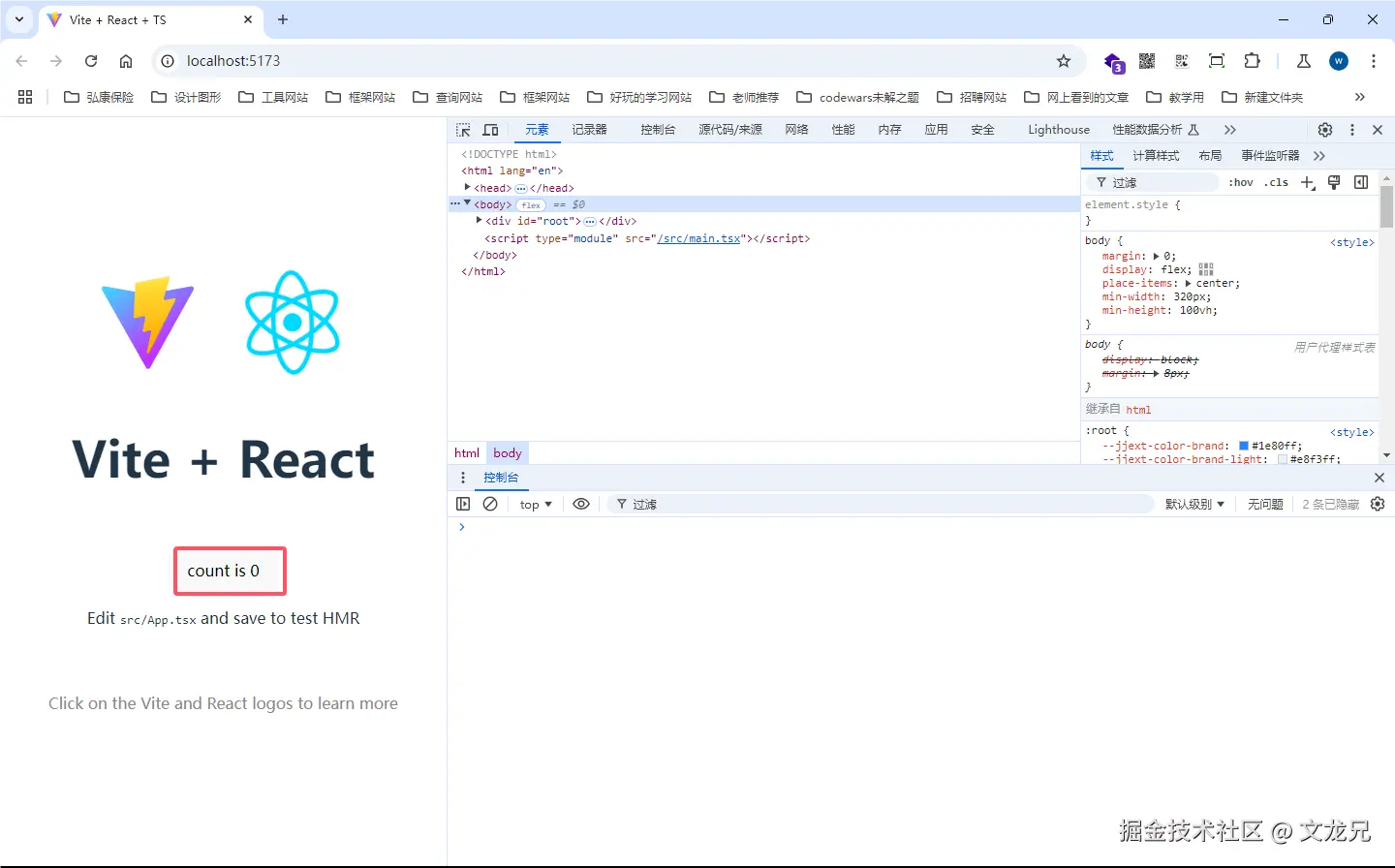Expand the margin shorthand in body style

(1156, 257)
